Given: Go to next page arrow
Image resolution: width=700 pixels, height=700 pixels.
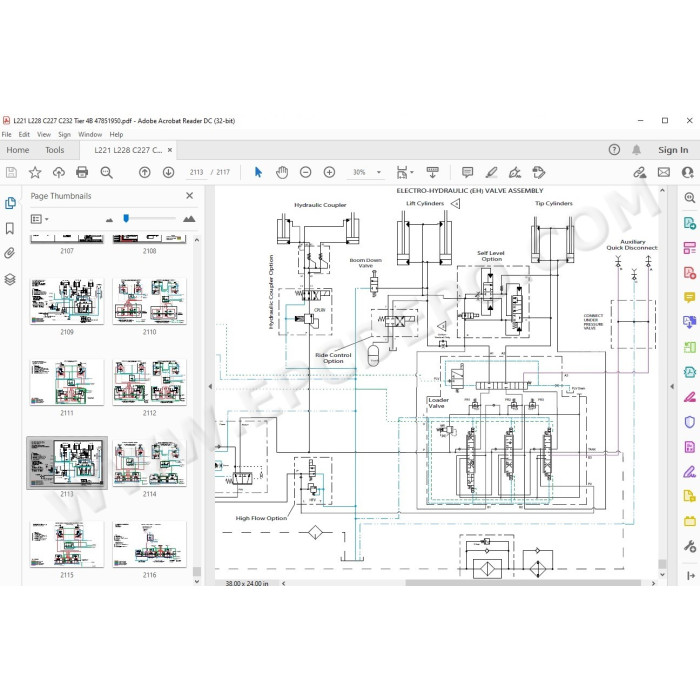Looking at the screenshot, I should (168, 172).
